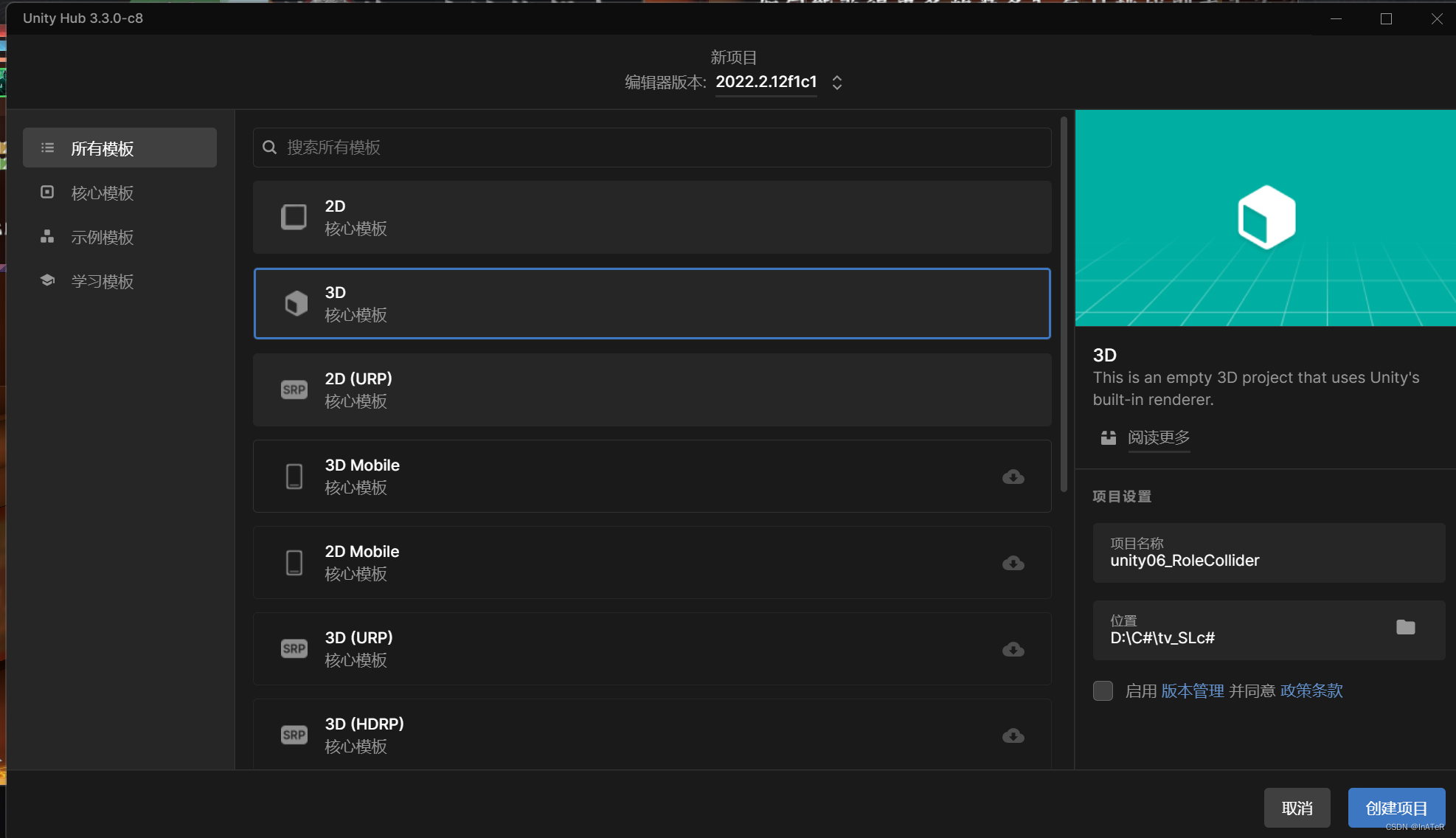Click the 阅读更多 book icon

[1108, 437]
